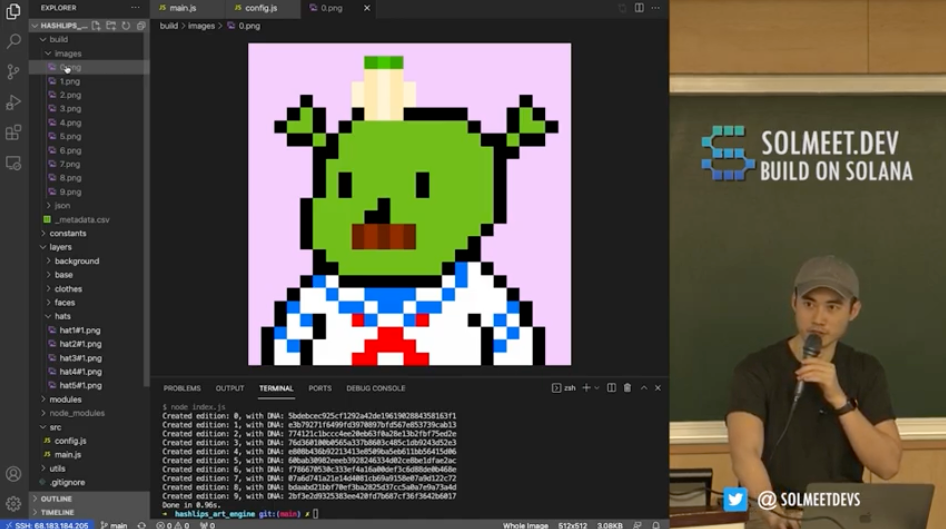946x529 pixels.
Task: Click the main branch status item
Action: point(114,525)
